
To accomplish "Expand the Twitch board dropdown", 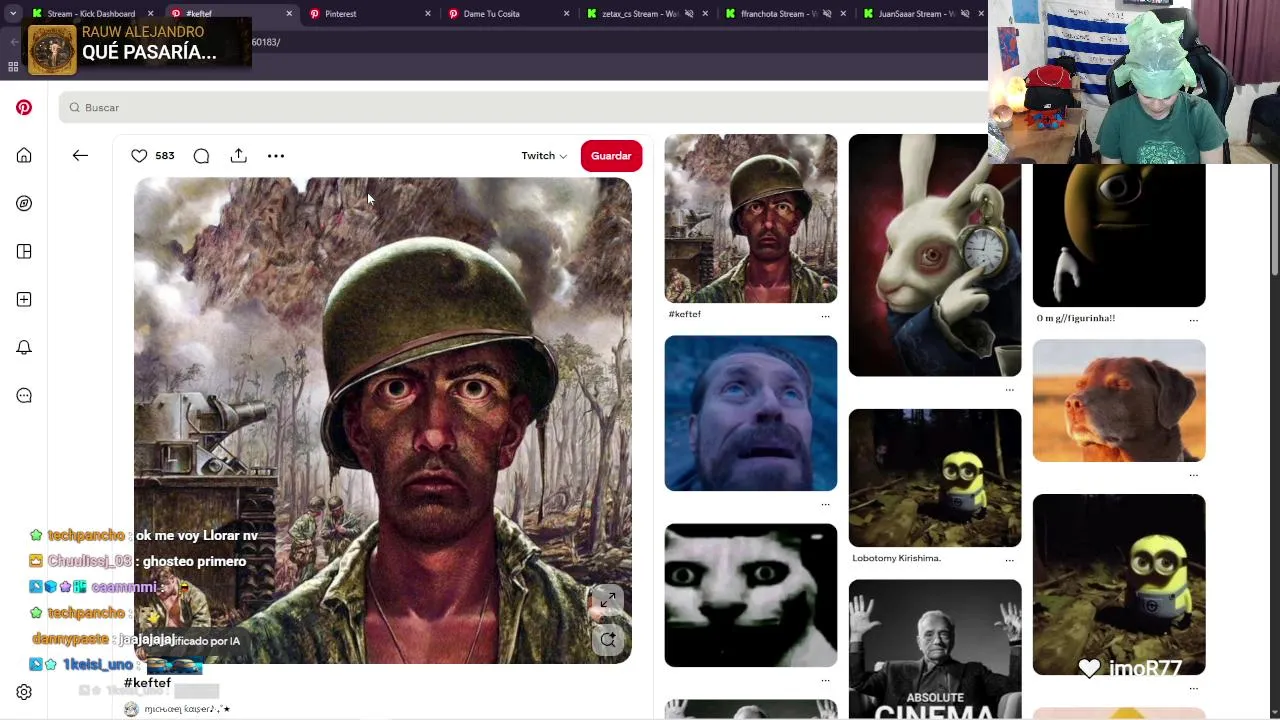I will pos(544,155).
